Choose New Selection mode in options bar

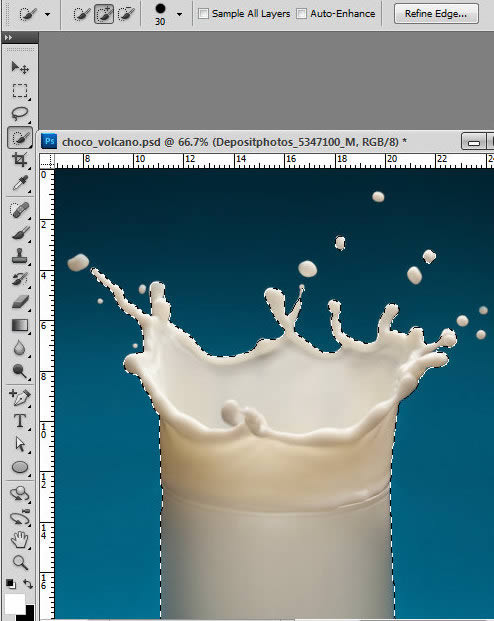click(x=82, y=14)
